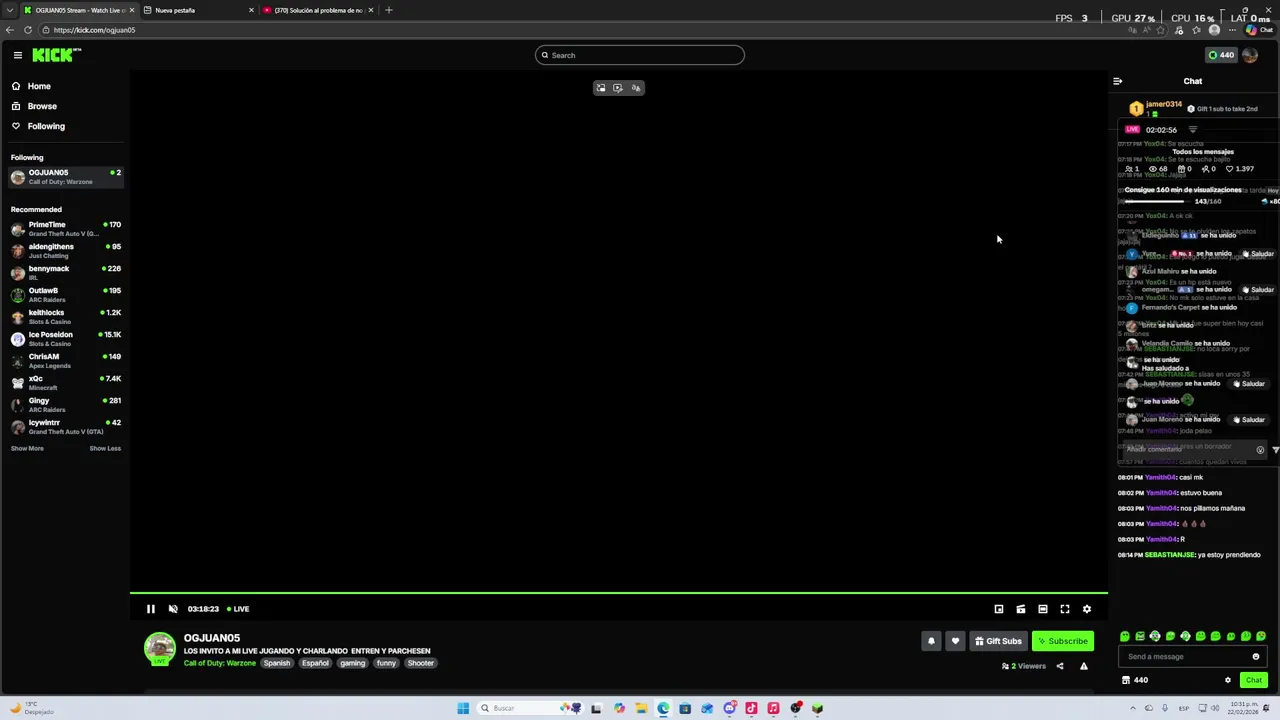The height and width of the screenshot is (720, 1280).
Task: Click the Gift Subs button
Action: click(998, 641)
